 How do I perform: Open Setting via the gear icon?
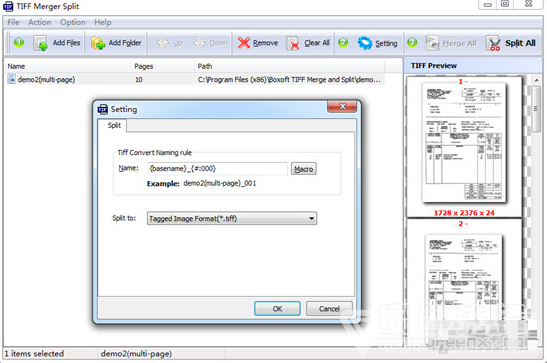[x=365, y=43]
